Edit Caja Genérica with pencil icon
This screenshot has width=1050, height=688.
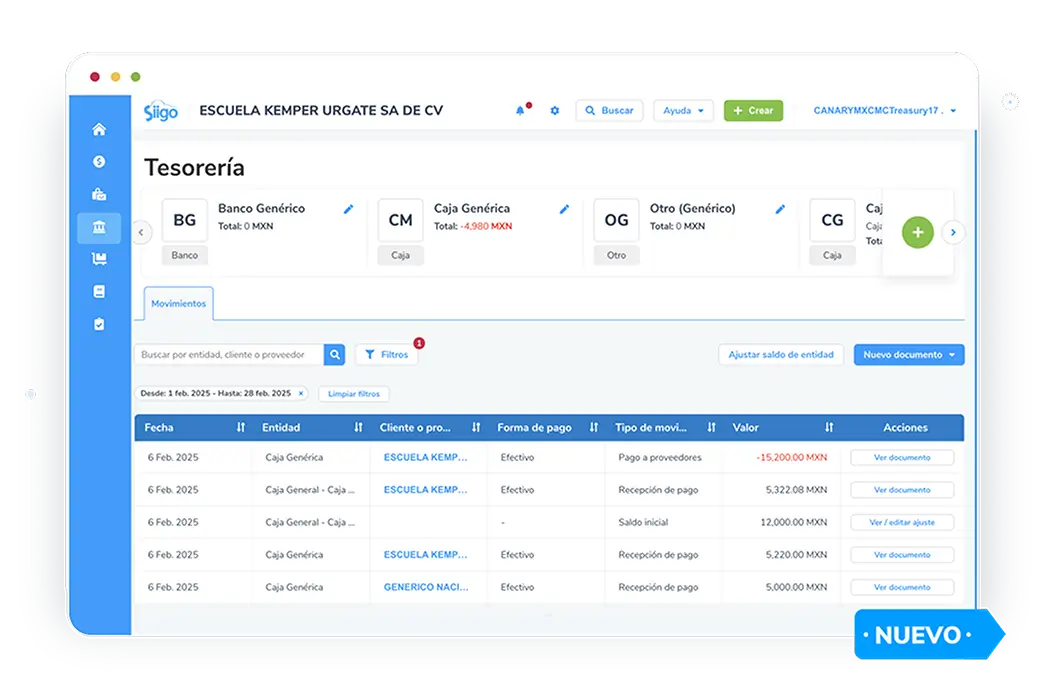point(564,209)
